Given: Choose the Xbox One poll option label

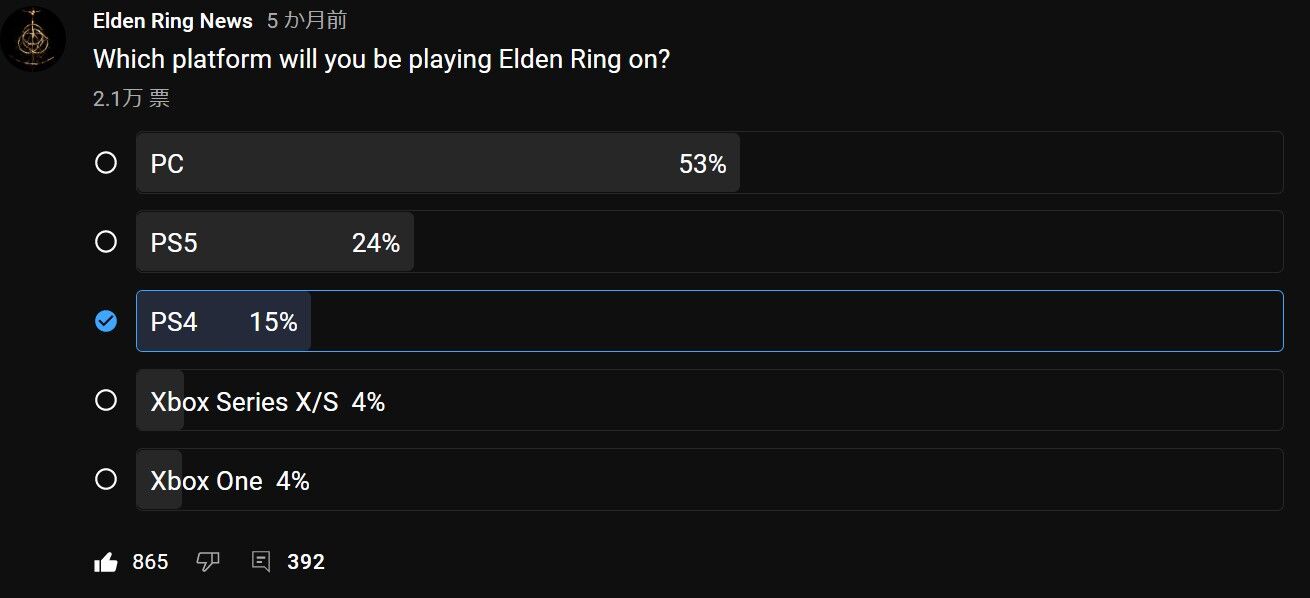Looking at the screenshot, I should [x=206, y=481].
